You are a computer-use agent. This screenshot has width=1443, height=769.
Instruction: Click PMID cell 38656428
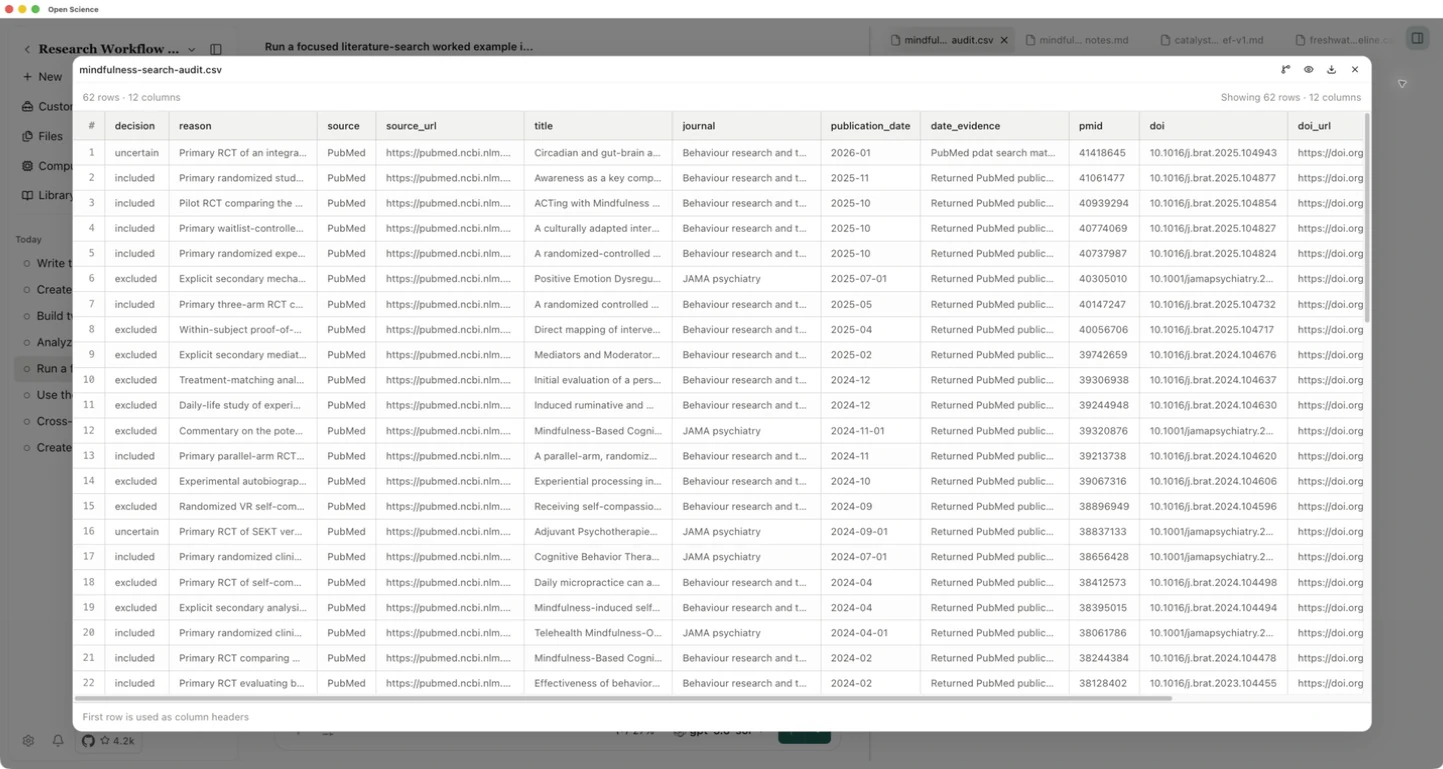1102,557
